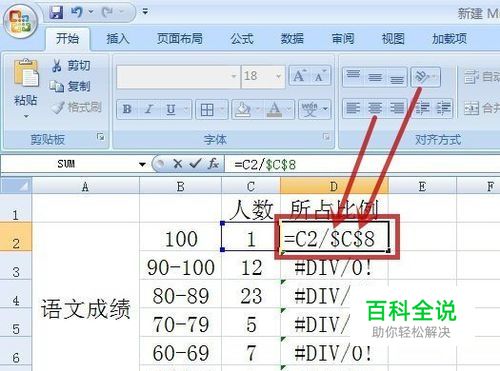This screenshot has width=500, height=371.
Task: Expand the 粘贴 options arrow
Action: pos(26,116)
